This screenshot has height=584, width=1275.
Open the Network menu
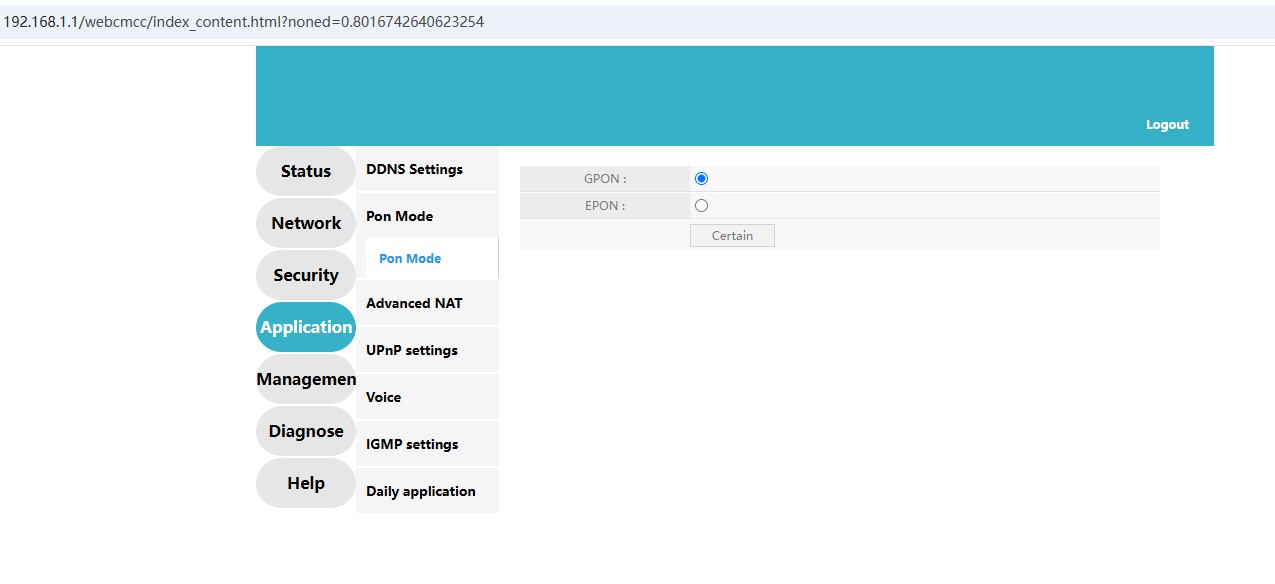point(305,222)
